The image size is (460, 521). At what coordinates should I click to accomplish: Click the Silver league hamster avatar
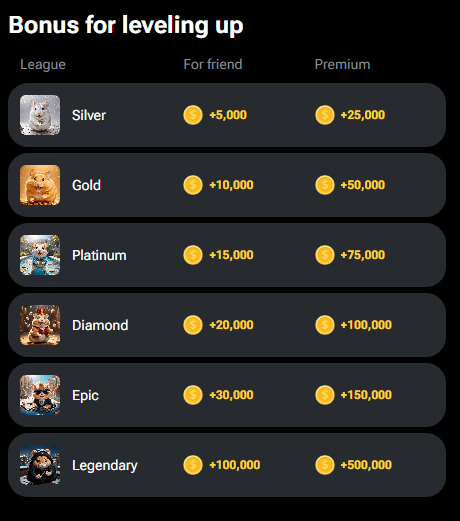[x=40, y=115]
